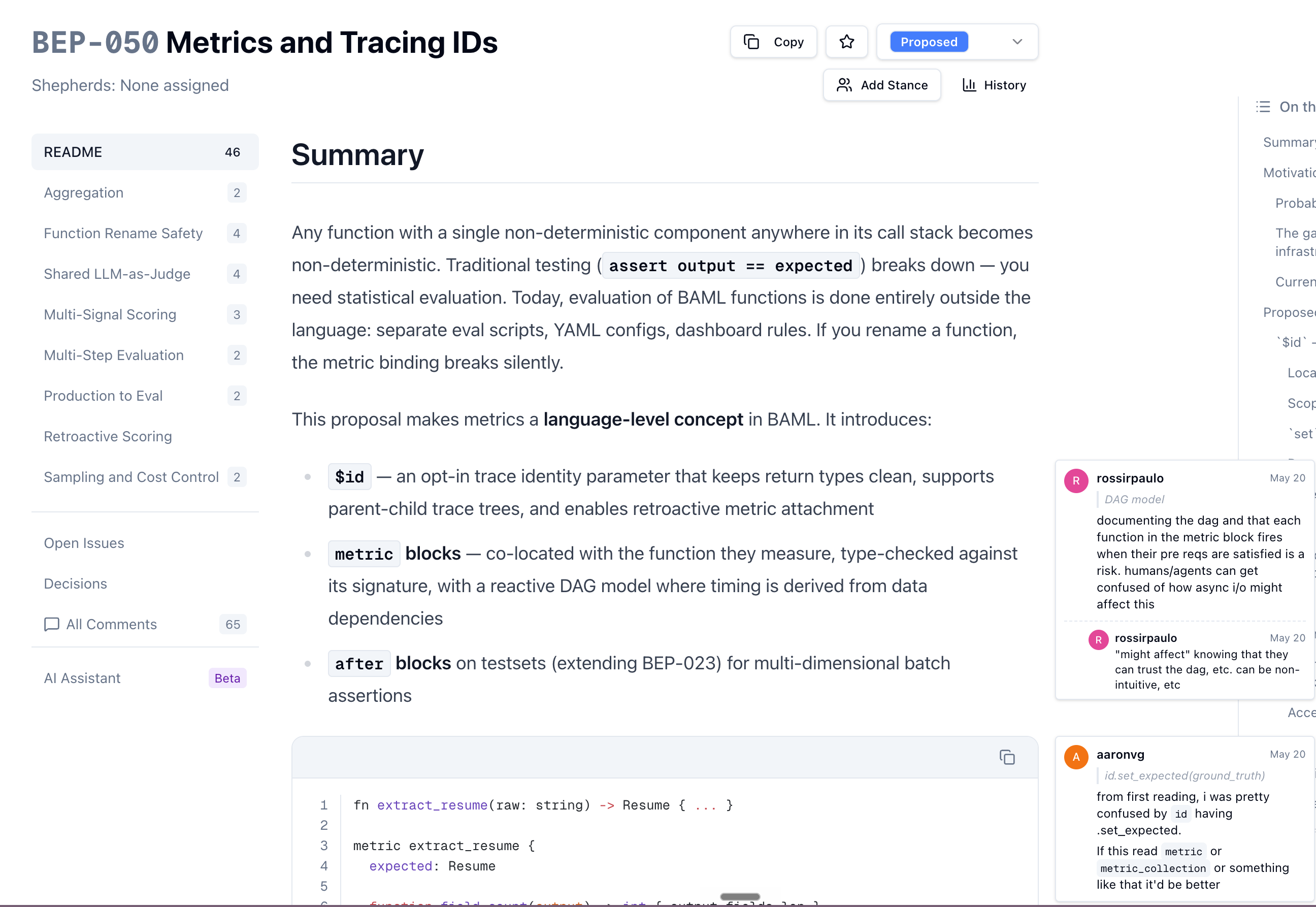Click the metric inline code term
The height and width of the screenshot is (907, 1316).
(364, 554)
